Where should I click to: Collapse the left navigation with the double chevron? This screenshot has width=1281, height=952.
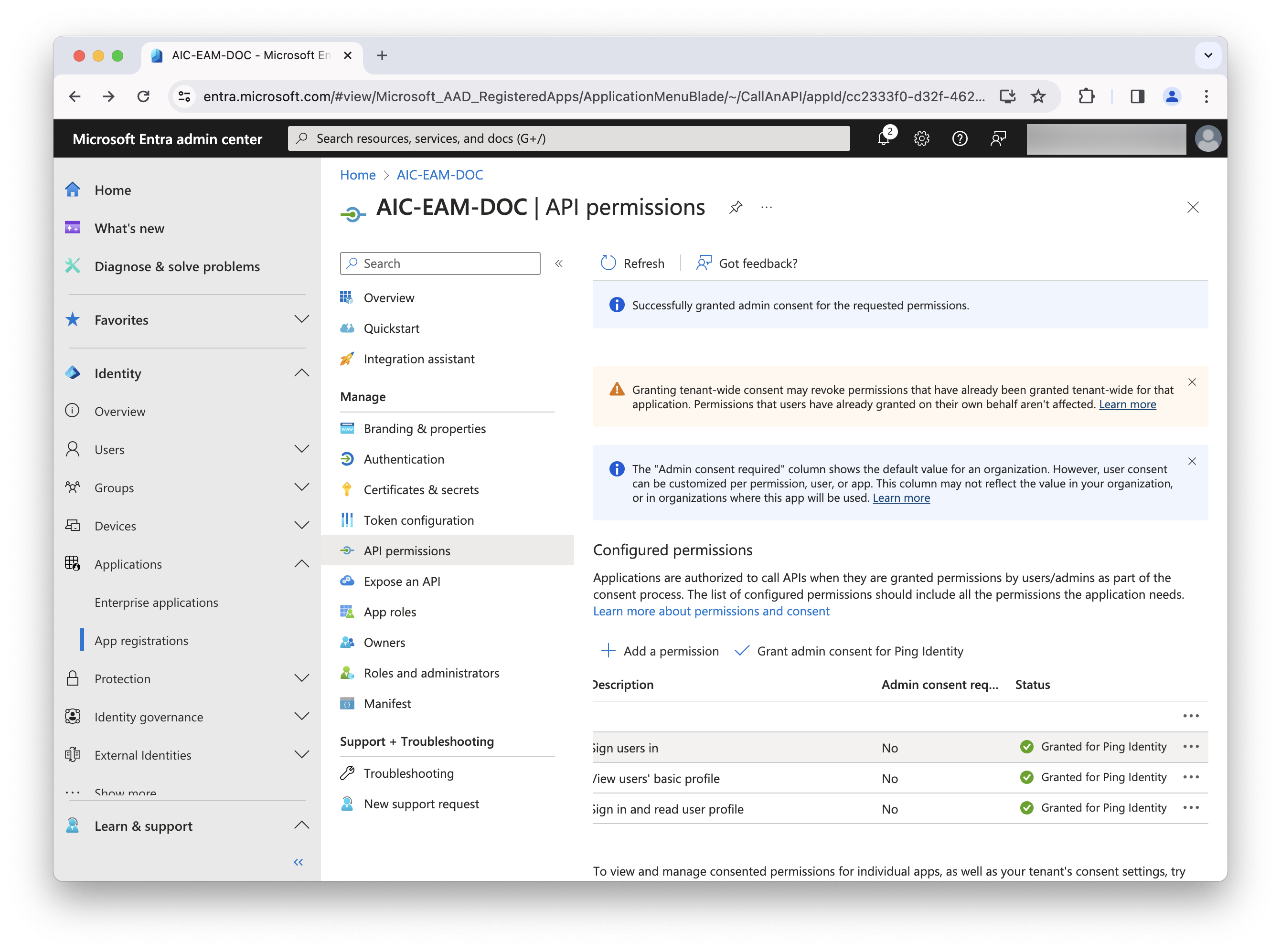pyautogui.click(x=299, y=862)
